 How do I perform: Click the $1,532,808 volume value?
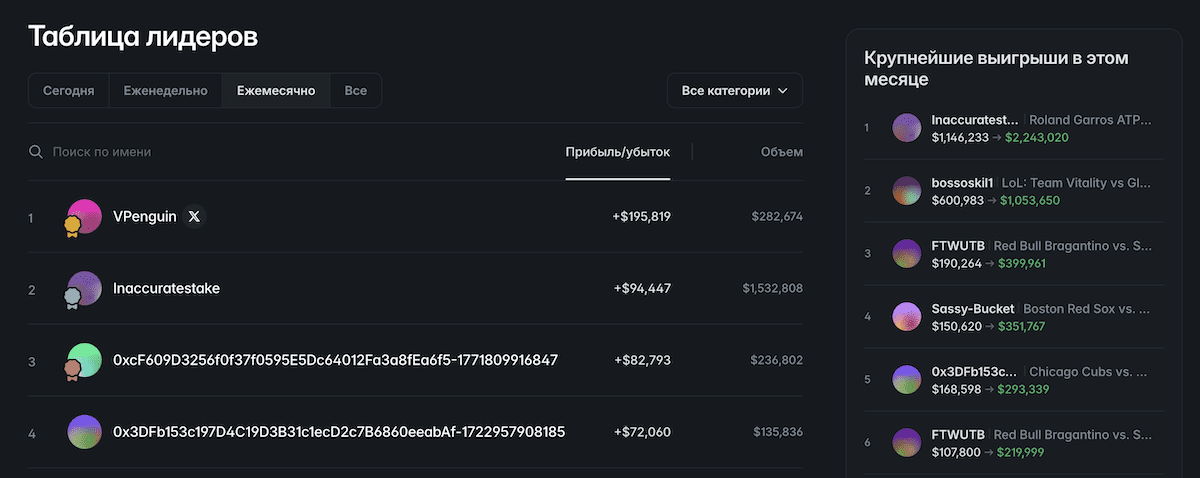773,288
